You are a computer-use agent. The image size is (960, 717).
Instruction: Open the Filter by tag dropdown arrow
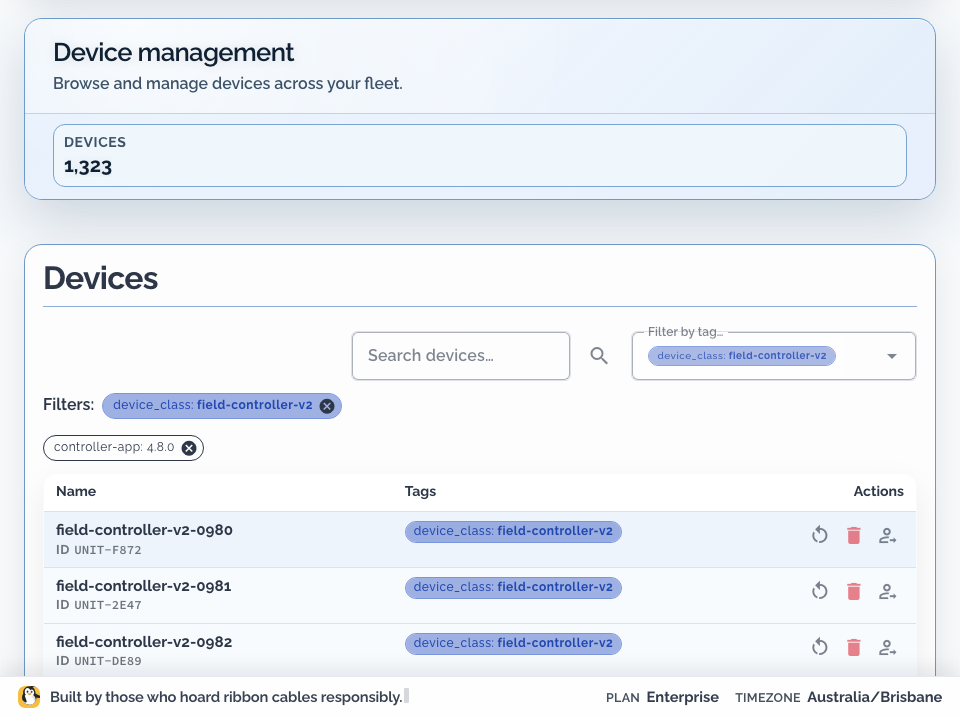[892, 356]
